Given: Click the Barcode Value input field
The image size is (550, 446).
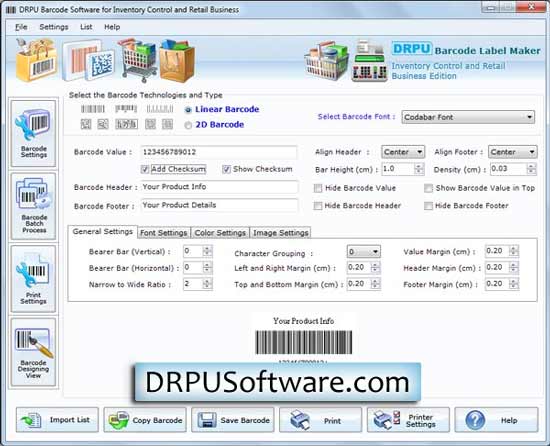Looking at the screenshot, I should (x=219, y=152).
